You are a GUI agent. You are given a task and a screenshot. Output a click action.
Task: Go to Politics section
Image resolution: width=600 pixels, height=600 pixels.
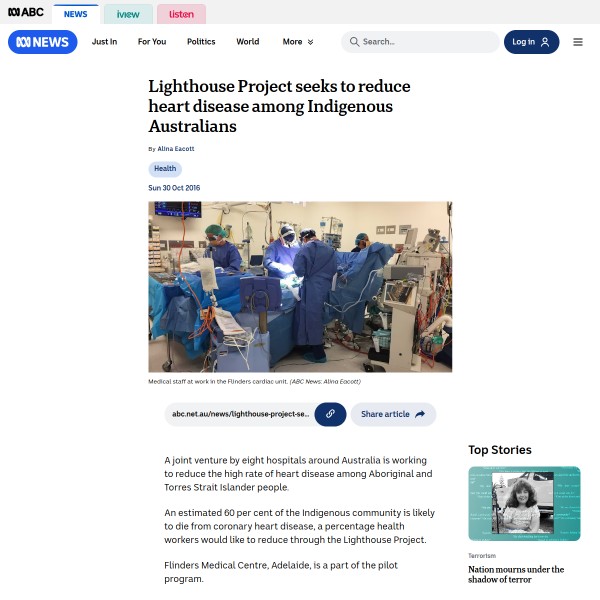click(x=201, y=42)
